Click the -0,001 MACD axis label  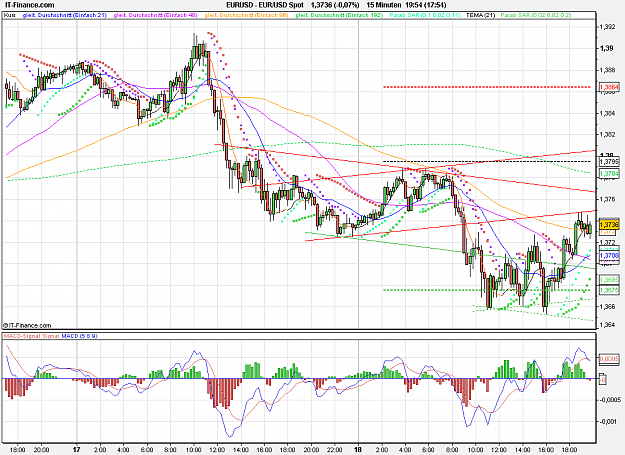pyautogui.click(x=608, y=421)
